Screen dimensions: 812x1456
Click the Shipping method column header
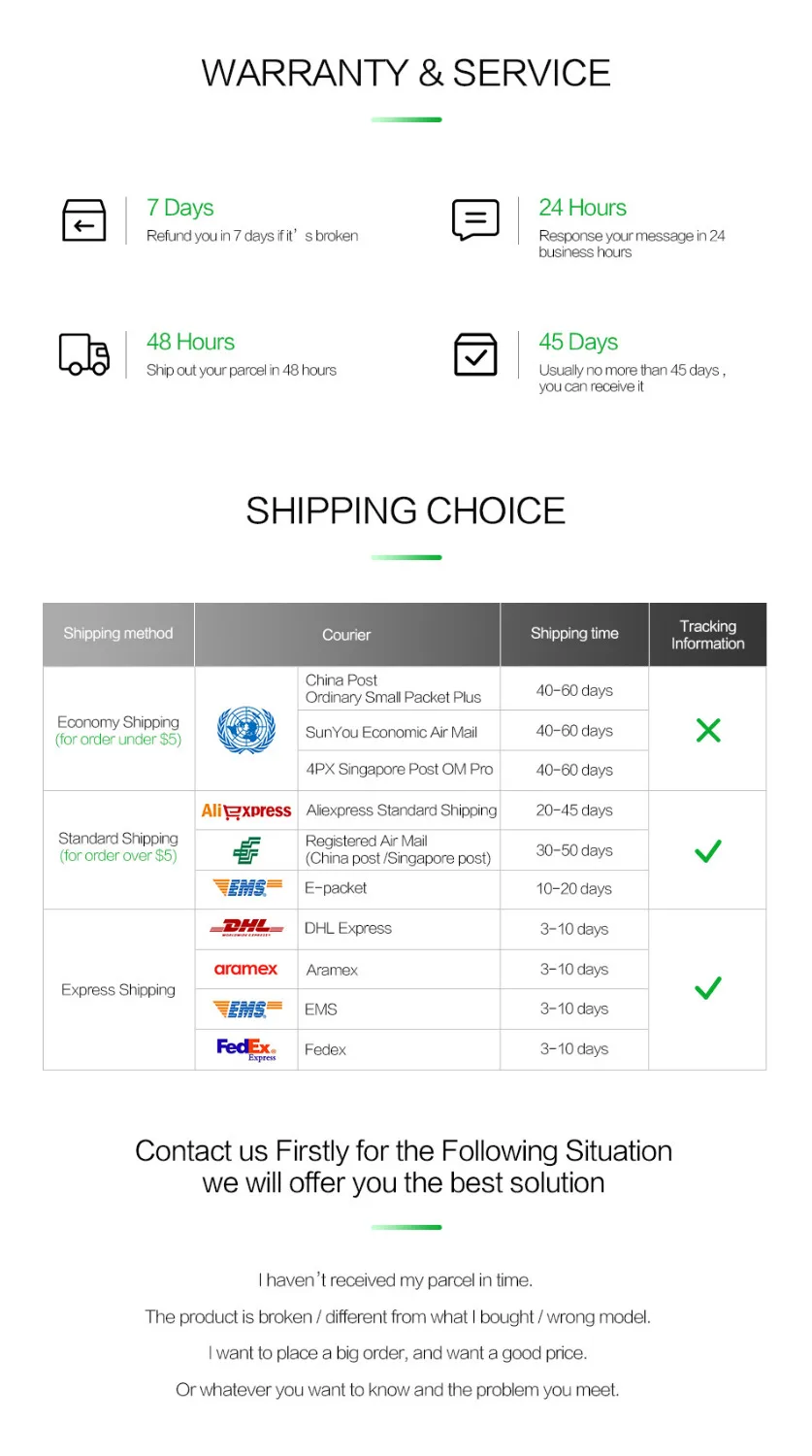[118, 634]
